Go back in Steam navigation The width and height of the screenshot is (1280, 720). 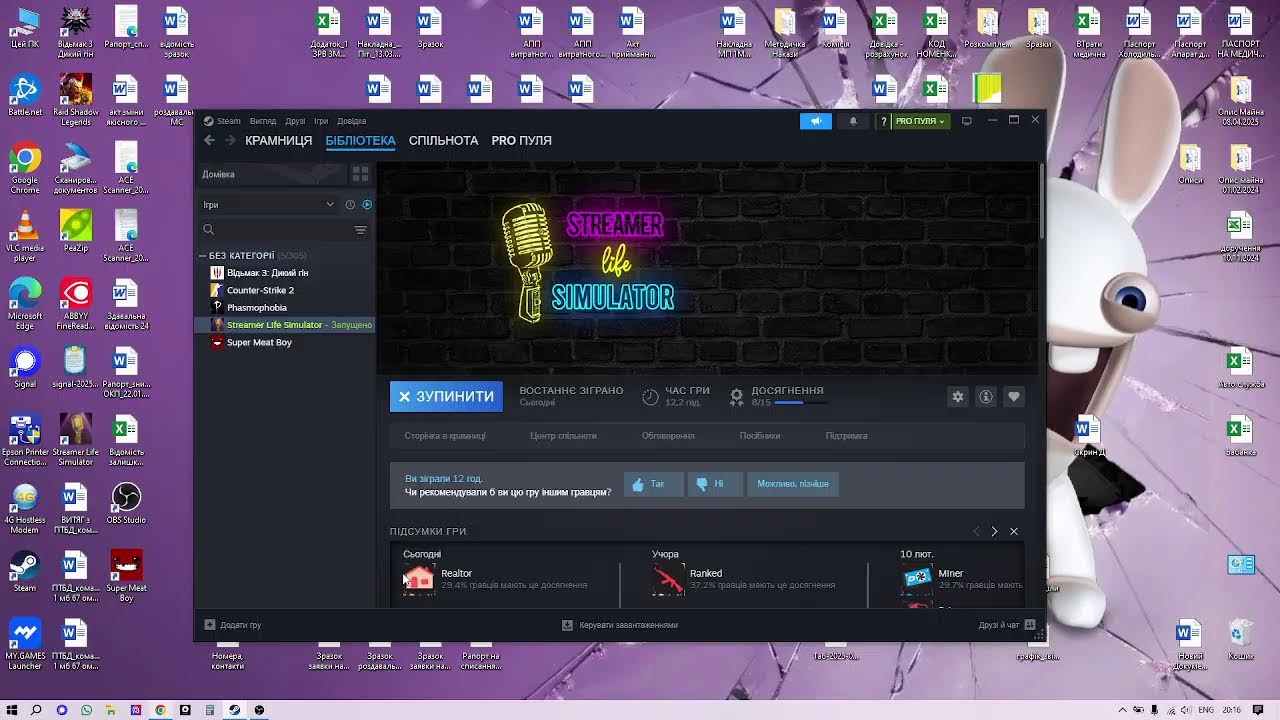pyautogui.click(x=209, y=141)
